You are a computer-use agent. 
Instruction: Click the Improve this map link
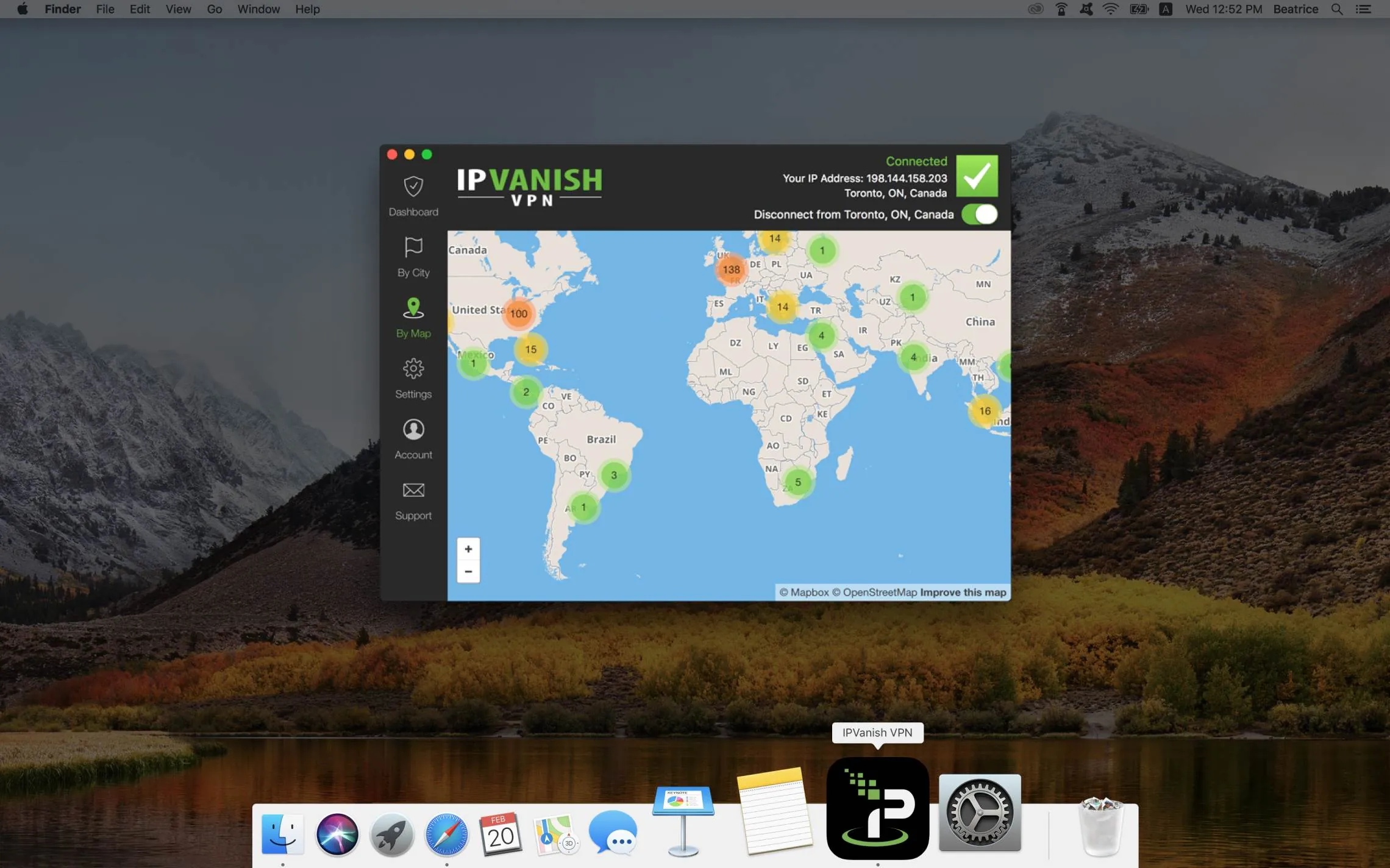point(963,592)
